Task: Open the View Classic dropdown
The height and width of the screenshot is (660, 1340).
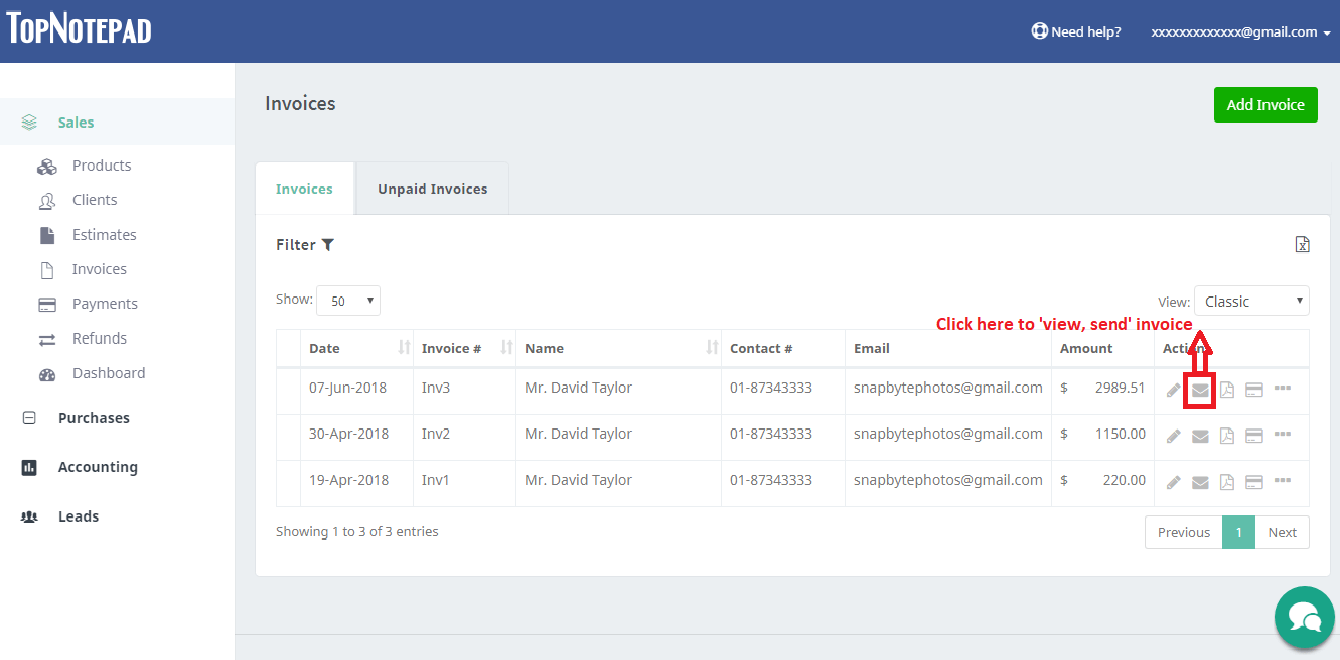Action: [1252, 301]
